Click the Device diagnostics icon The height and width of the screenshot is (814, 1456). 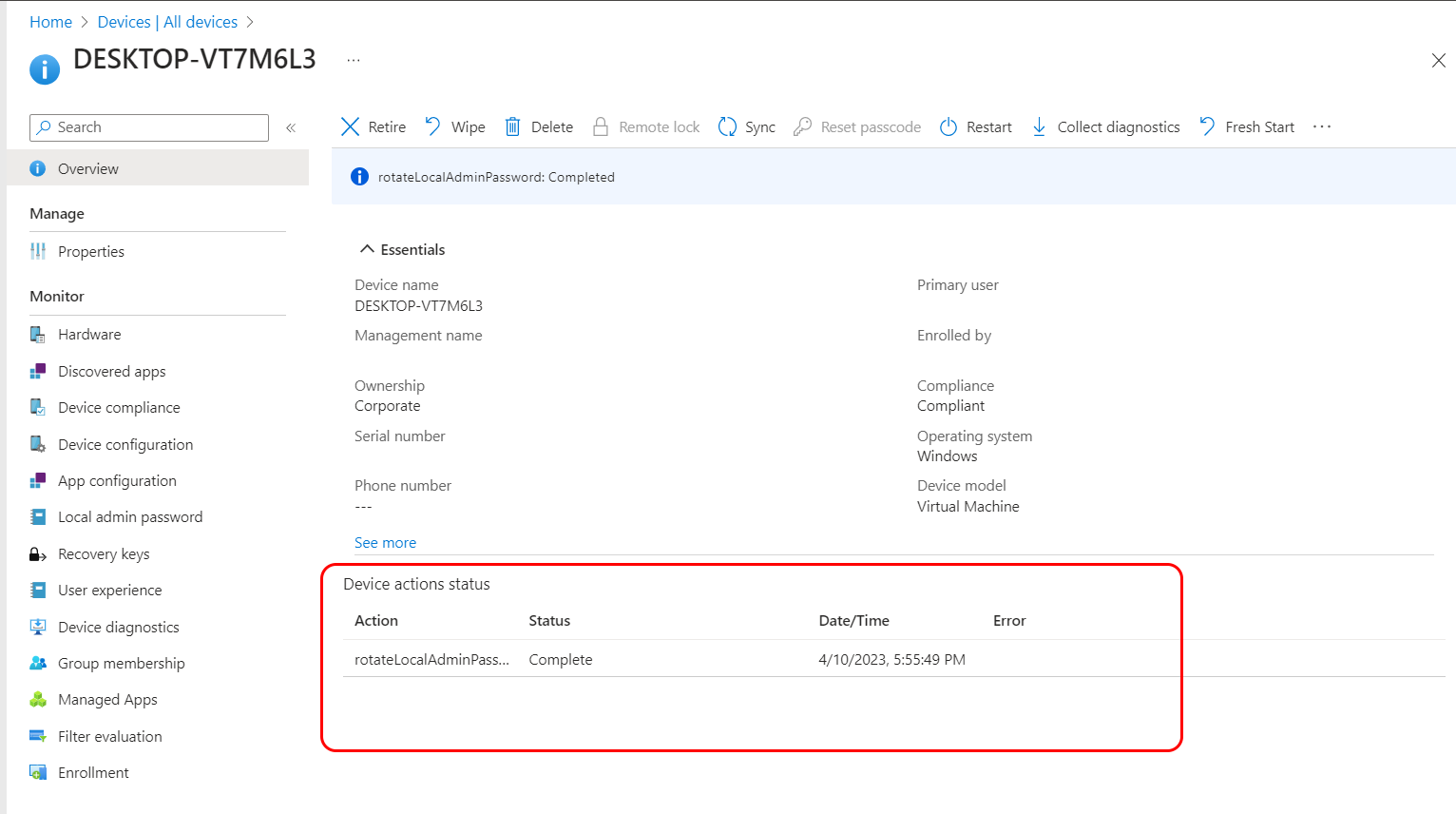(38, 627)
